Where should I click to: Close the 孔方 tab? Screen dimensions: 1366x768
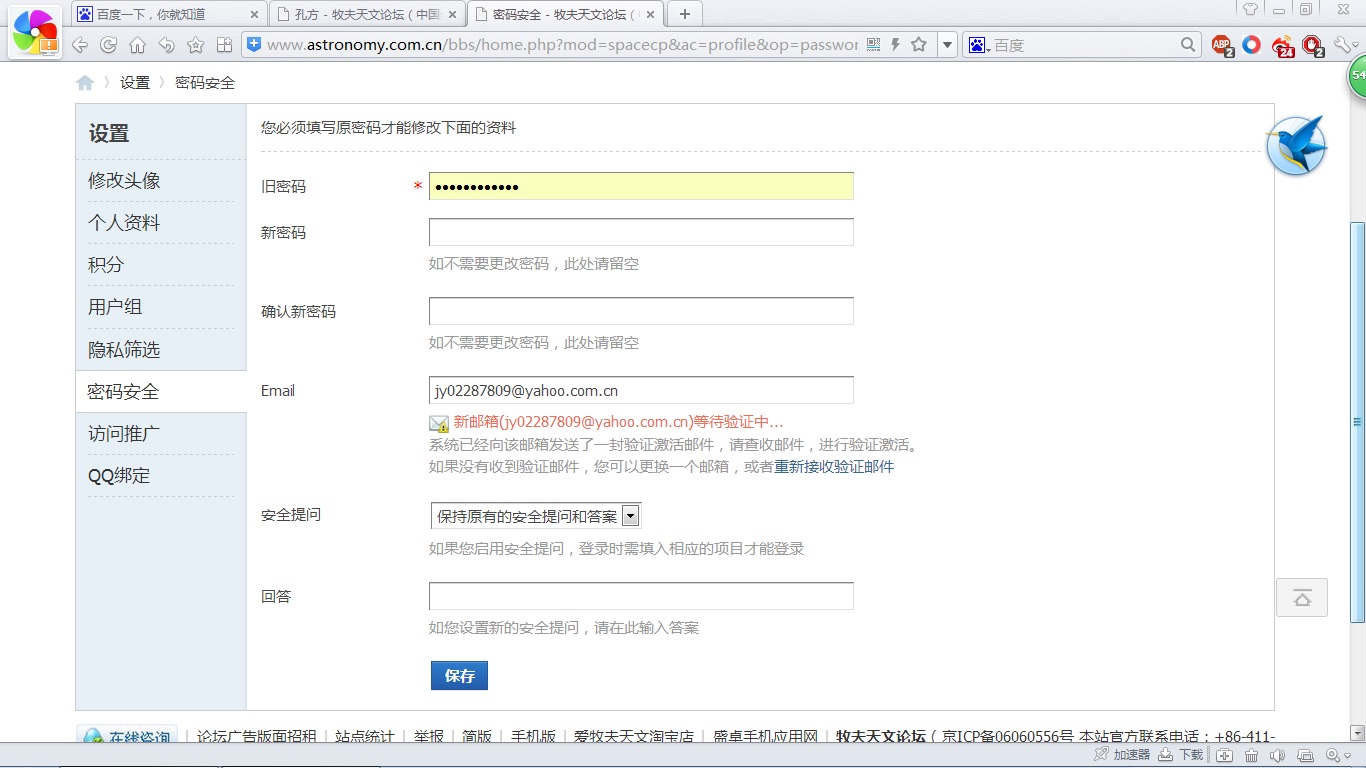pyautogui.click(x=452, y=14)
